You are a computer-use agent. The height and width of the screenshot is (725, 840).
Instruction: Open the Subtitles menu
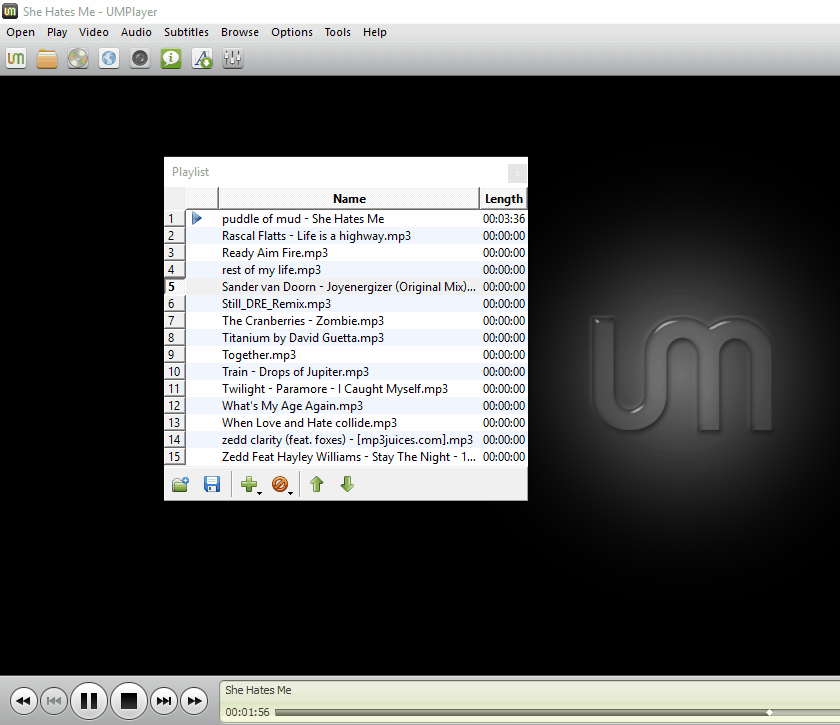tap(186, 32)
